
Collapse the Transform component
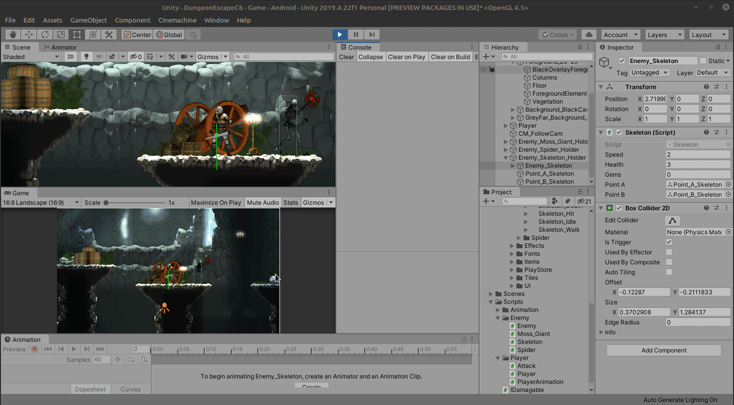(601, 87)
